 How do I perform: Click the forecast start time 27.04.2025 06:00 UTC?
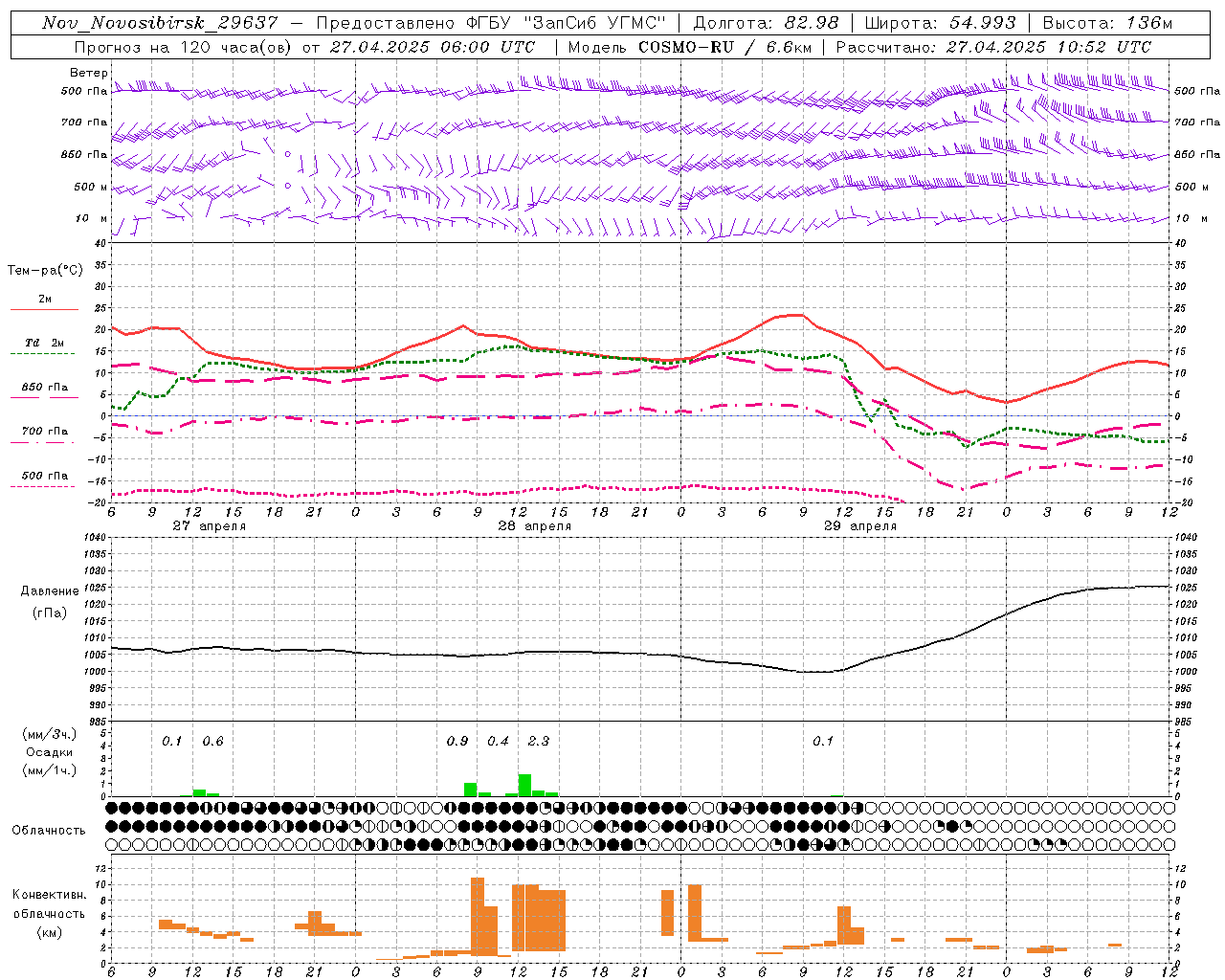point(432,47)
